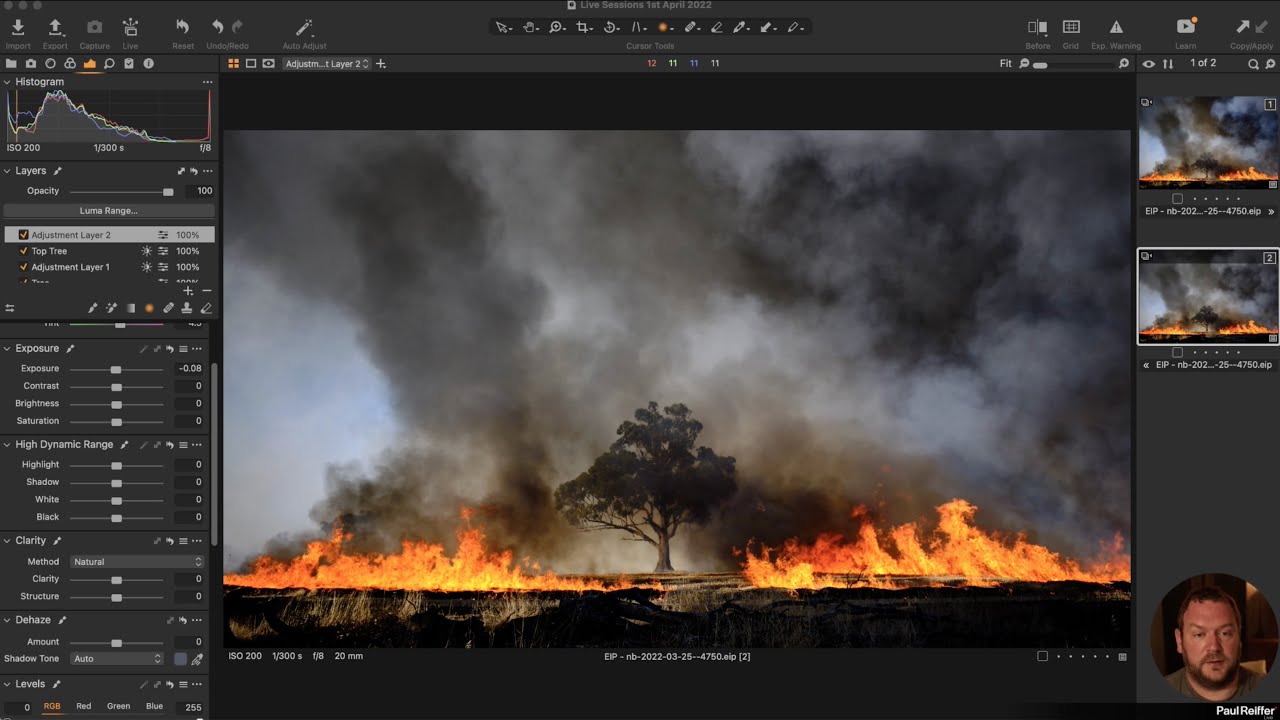
Task: Switch to Metadata info tool tab
Action: pos(148,63)
